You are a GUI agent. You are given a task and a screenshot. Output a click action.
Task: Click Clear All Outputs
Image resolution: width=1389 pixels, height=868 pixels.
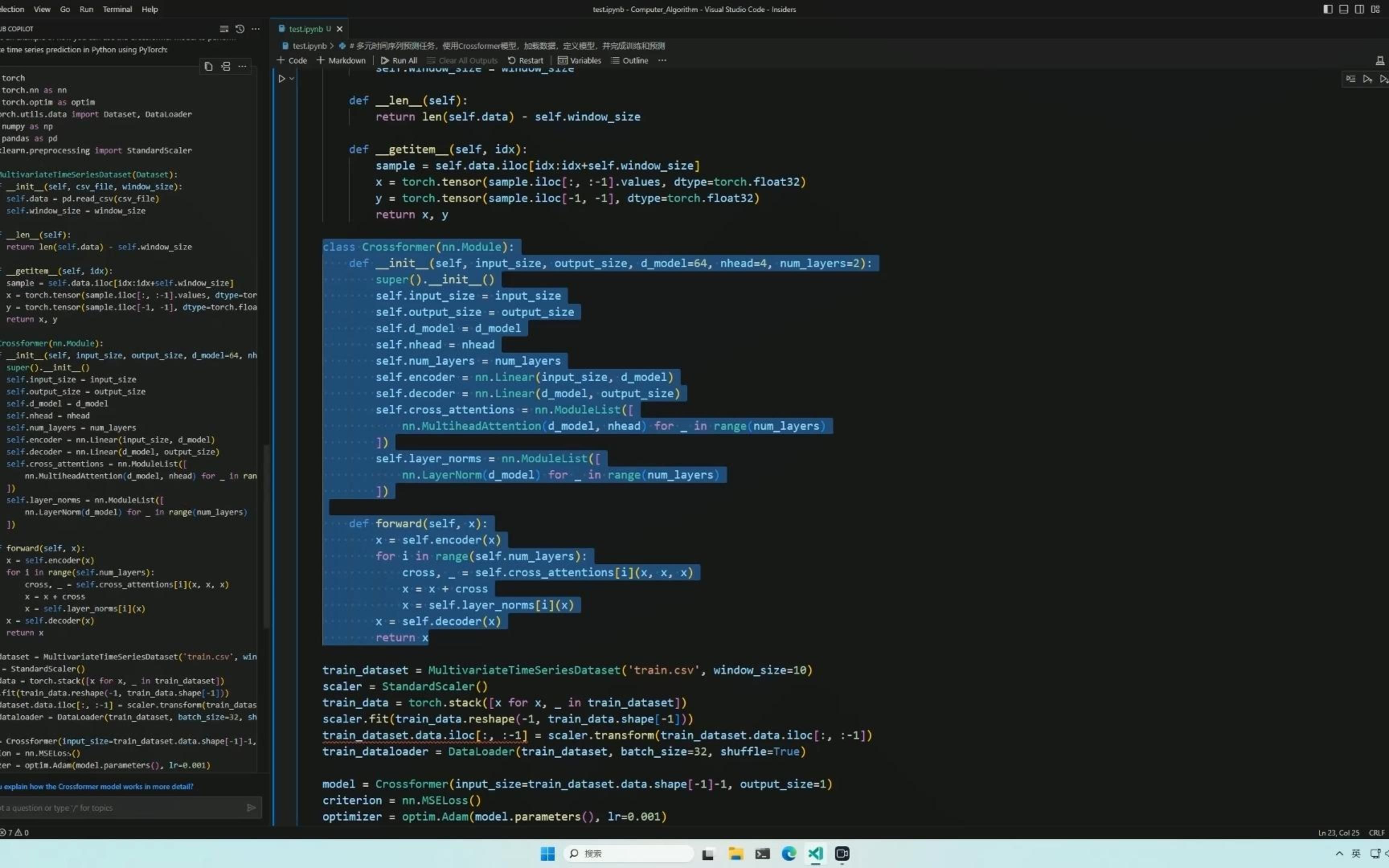click(462, 60)
